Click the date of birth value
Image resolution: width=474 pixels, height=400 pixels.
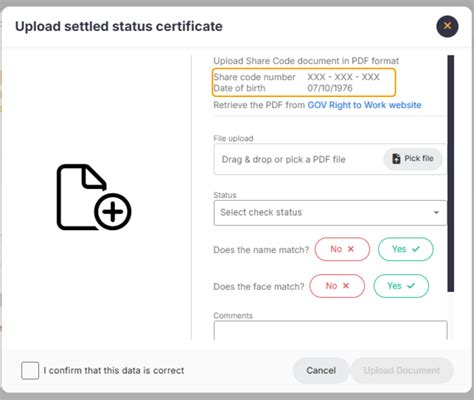tap(330, 88)
